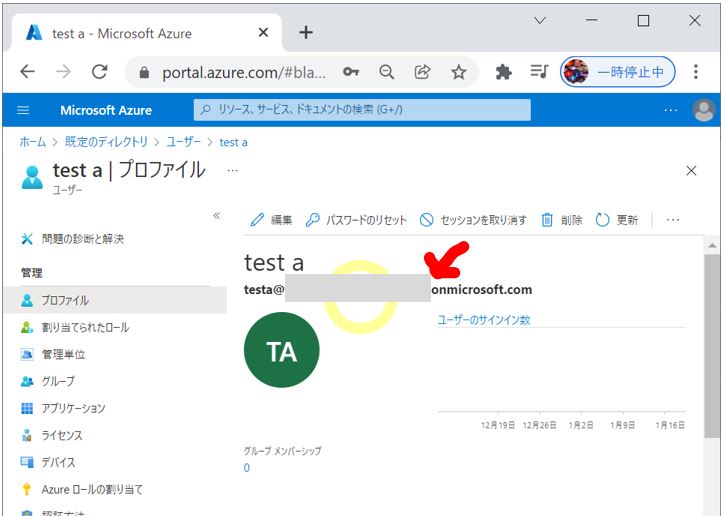This screenshot has height=516, width=722.
Task: Open ellipsis next to page title
Action: click(233, 171)
